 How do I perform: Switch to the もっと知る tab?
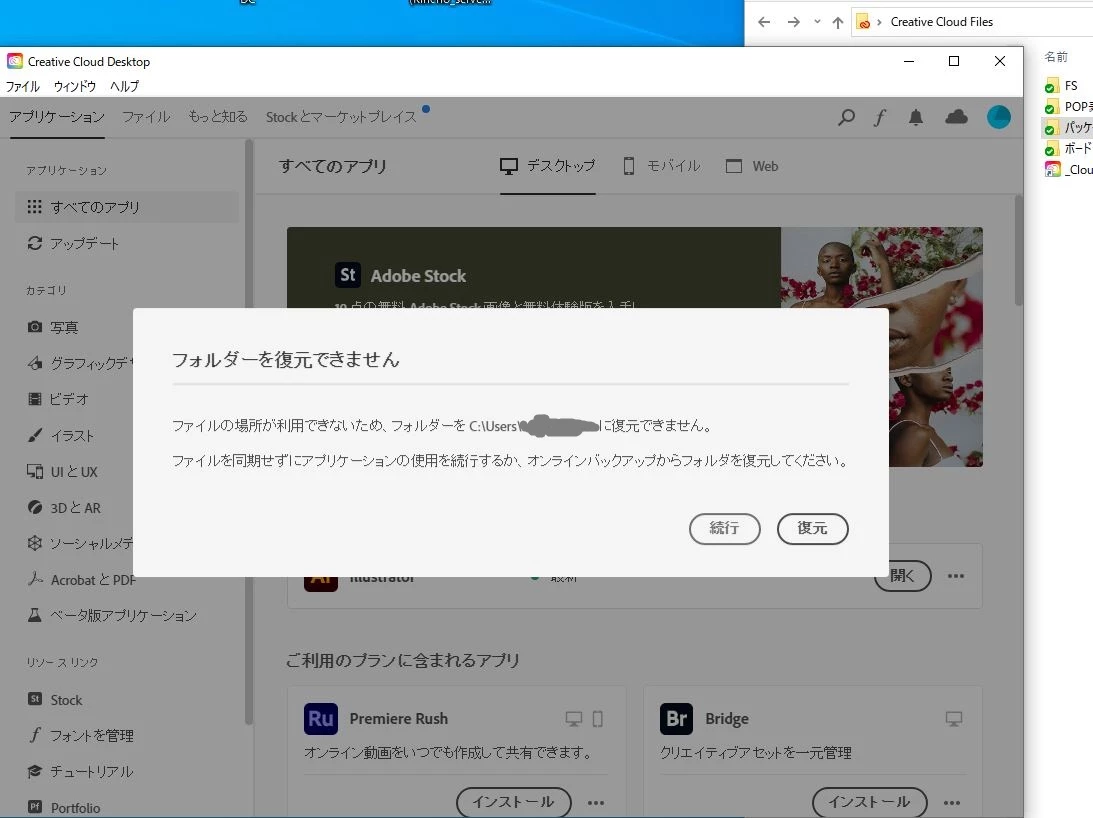tap(218, 117)
